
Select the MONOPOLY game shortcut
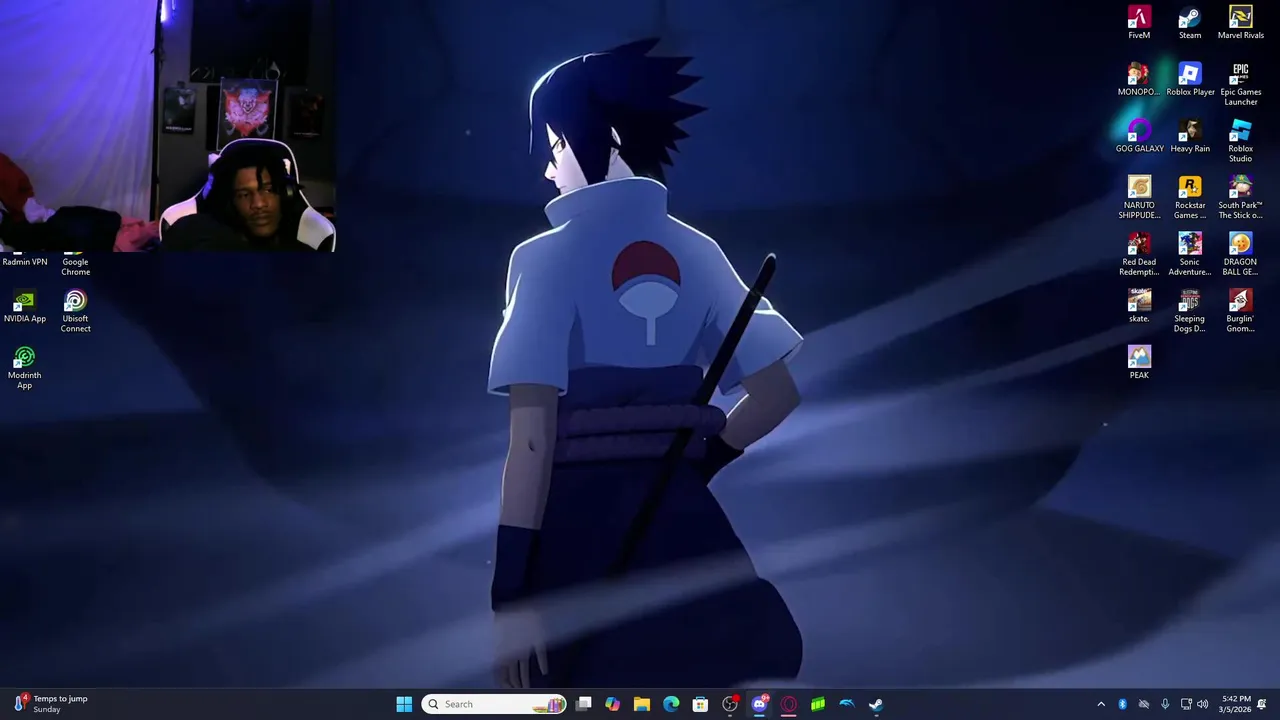click(1139, 80)
